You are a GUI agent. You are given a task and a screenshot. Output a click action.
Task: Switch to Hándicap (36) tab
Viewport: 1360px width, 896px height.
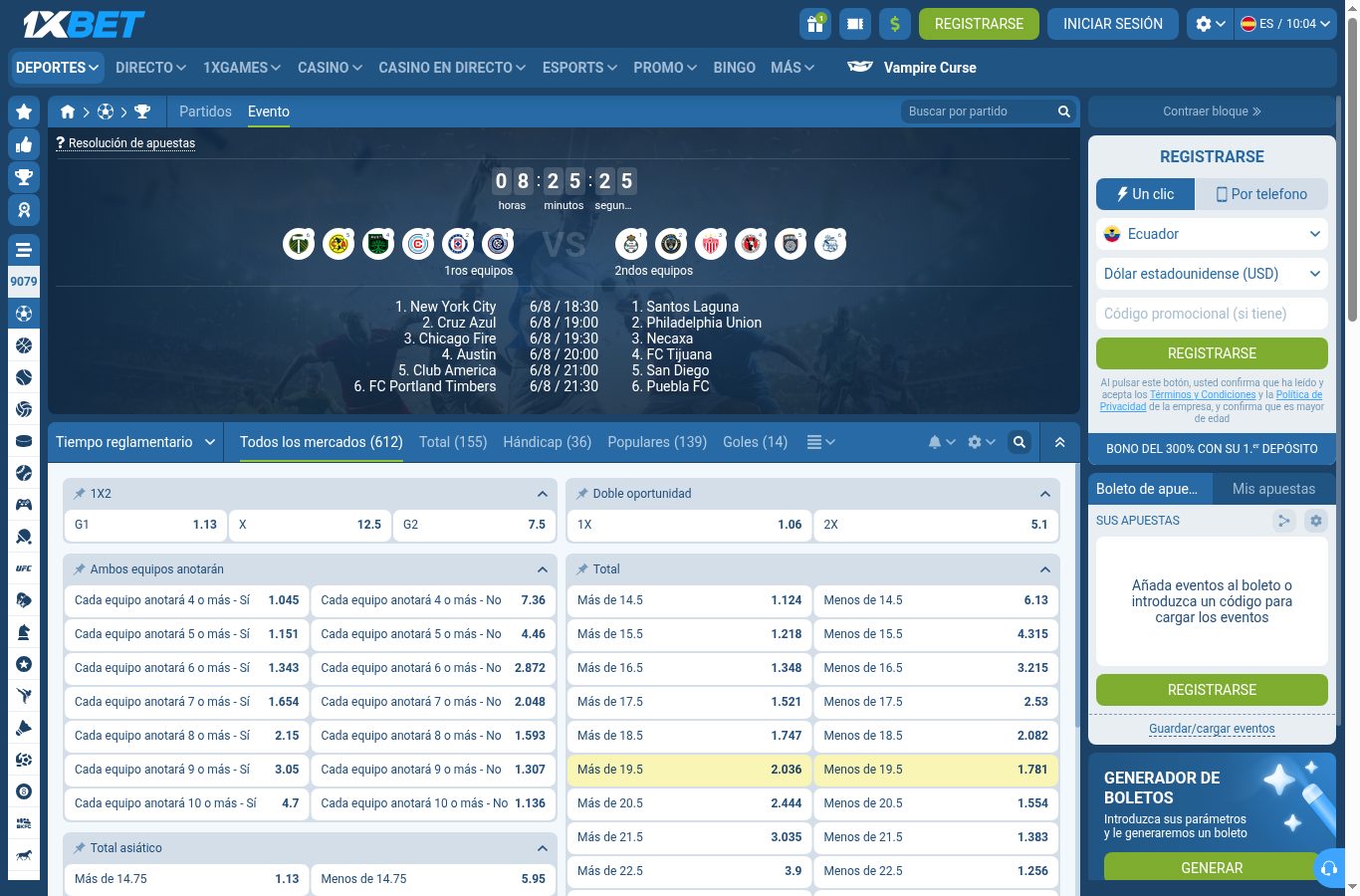click(548, 442)
